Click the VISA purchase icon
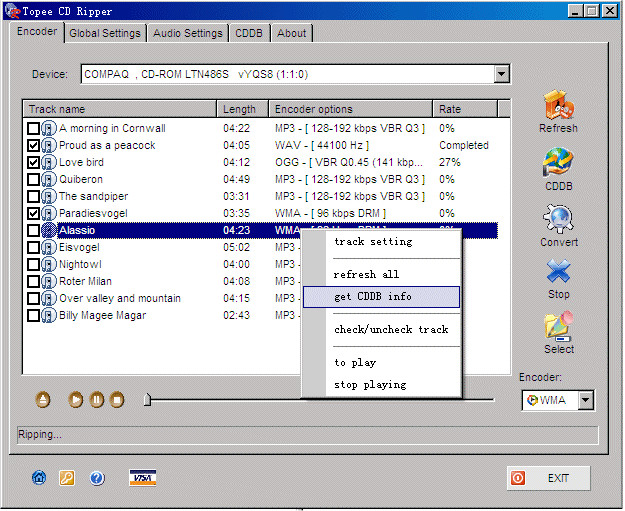 [x=142, y=478]
